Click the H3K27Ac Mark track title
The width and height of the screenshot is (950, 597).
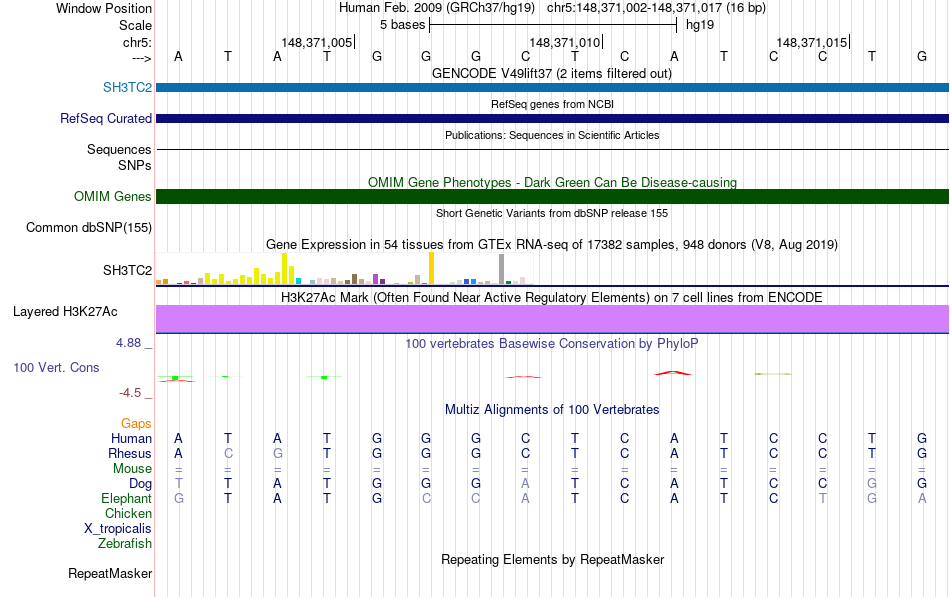click(552, 298)
